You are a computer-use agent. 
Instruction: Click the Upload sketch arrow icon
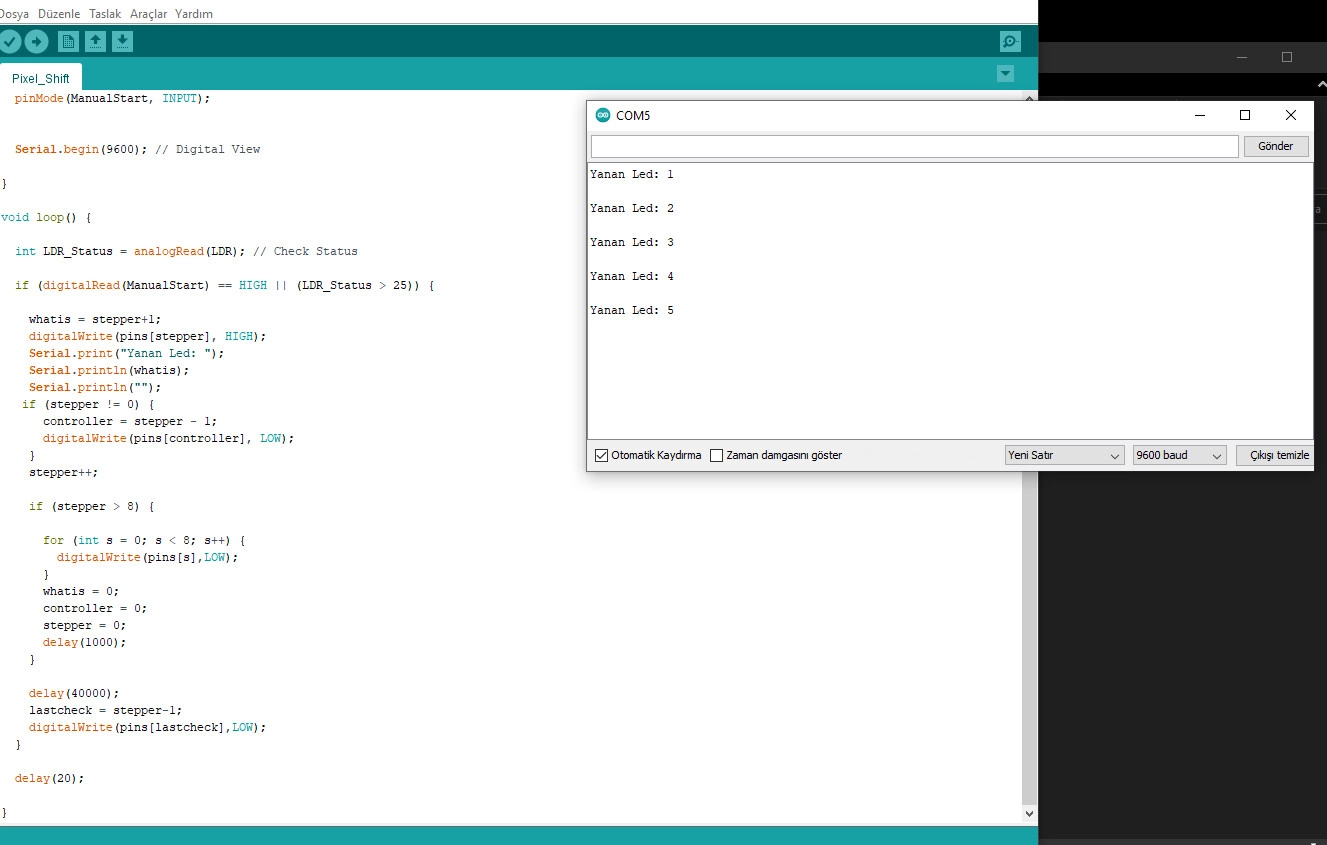tap(36, 41)
